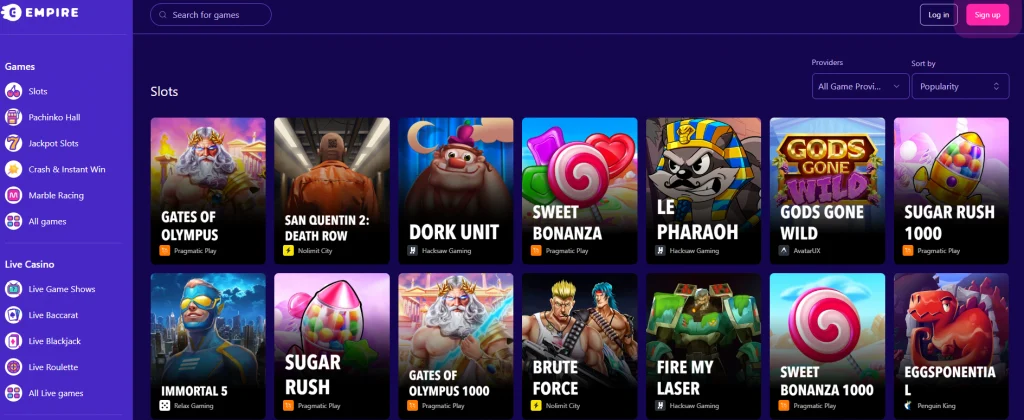Click the Log in button

tap(938, 15)
